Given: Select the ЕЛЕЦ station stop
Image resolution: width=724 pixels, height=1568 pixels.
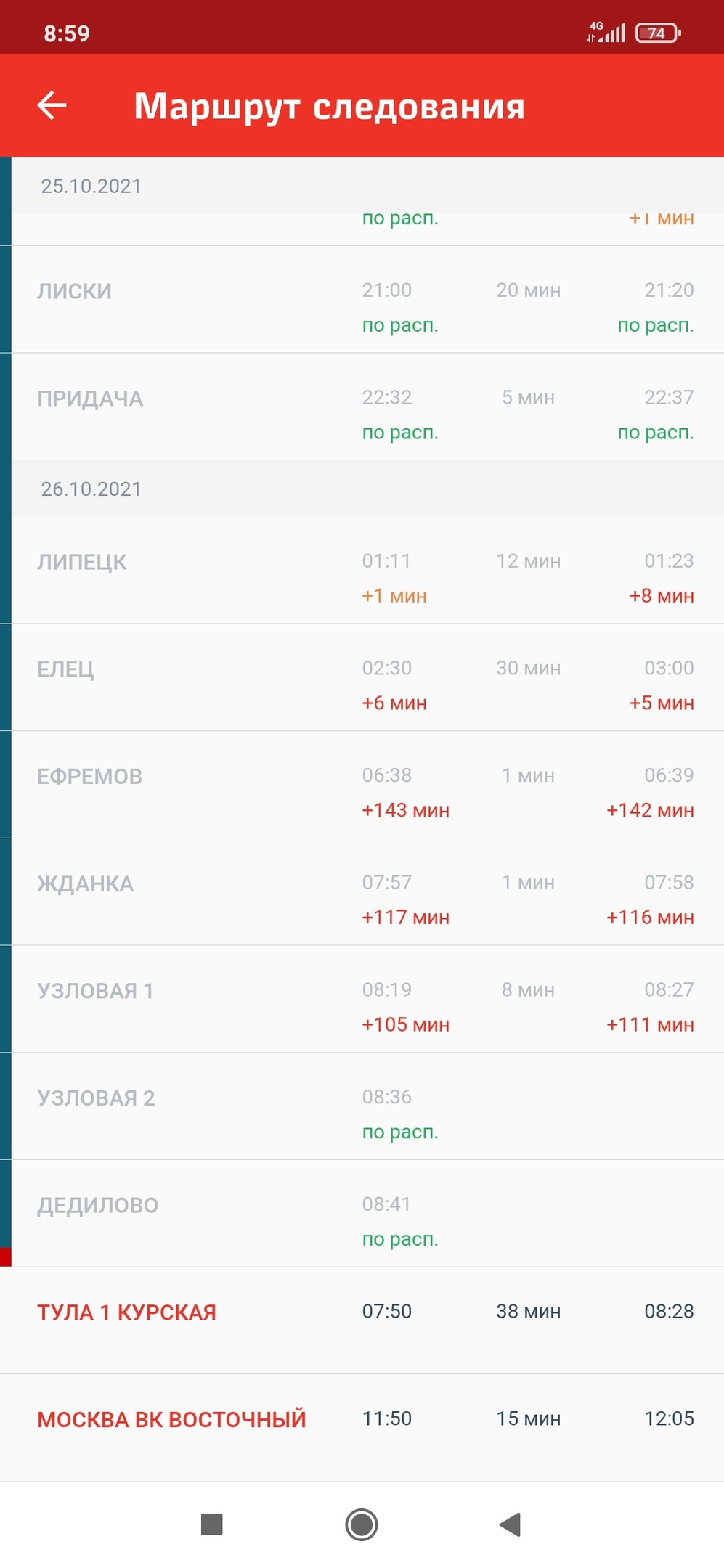Looking at the screenshot, I should click(65, 669).
